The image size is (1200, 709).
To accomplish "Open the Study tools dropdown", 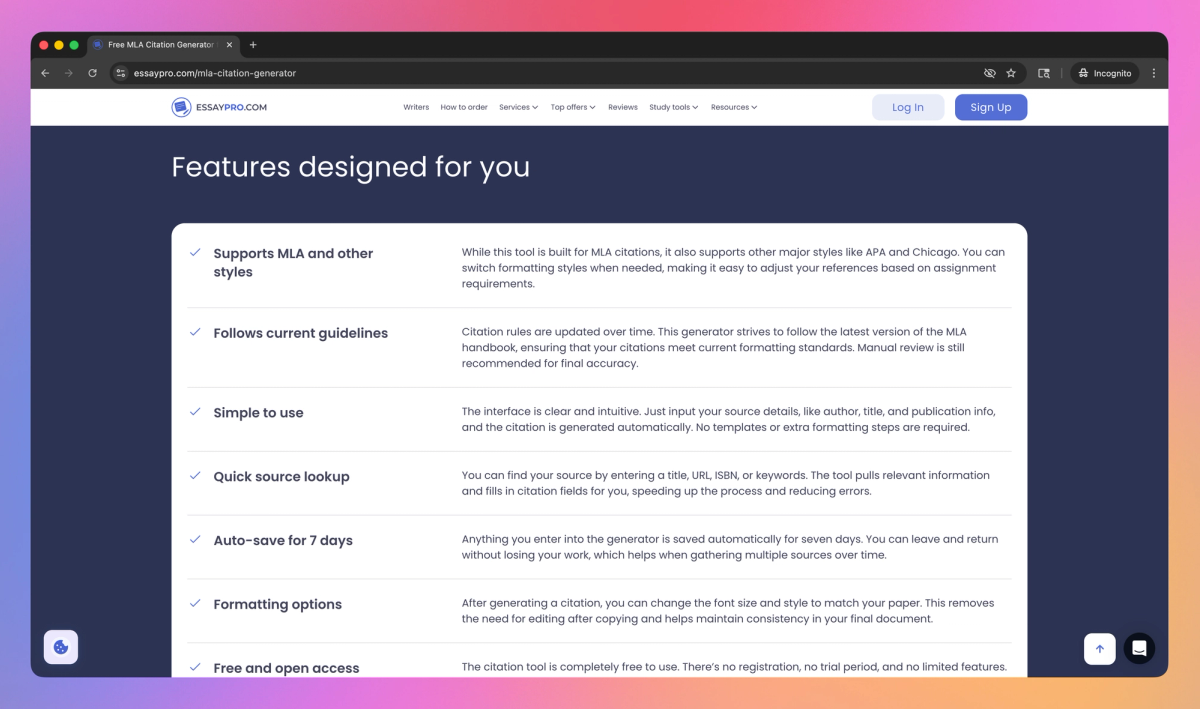I will [x=673, y=107].
